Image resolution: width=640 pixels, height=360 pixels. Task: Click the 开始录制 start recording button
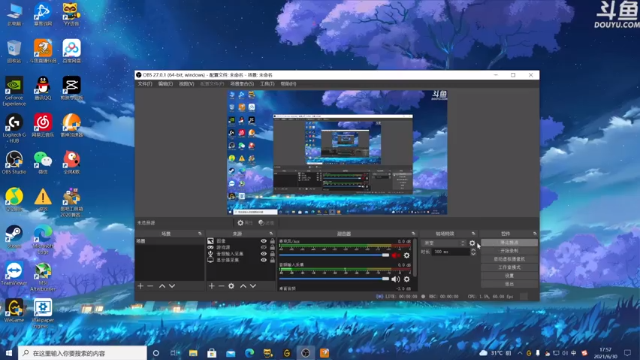coord(509,251)
